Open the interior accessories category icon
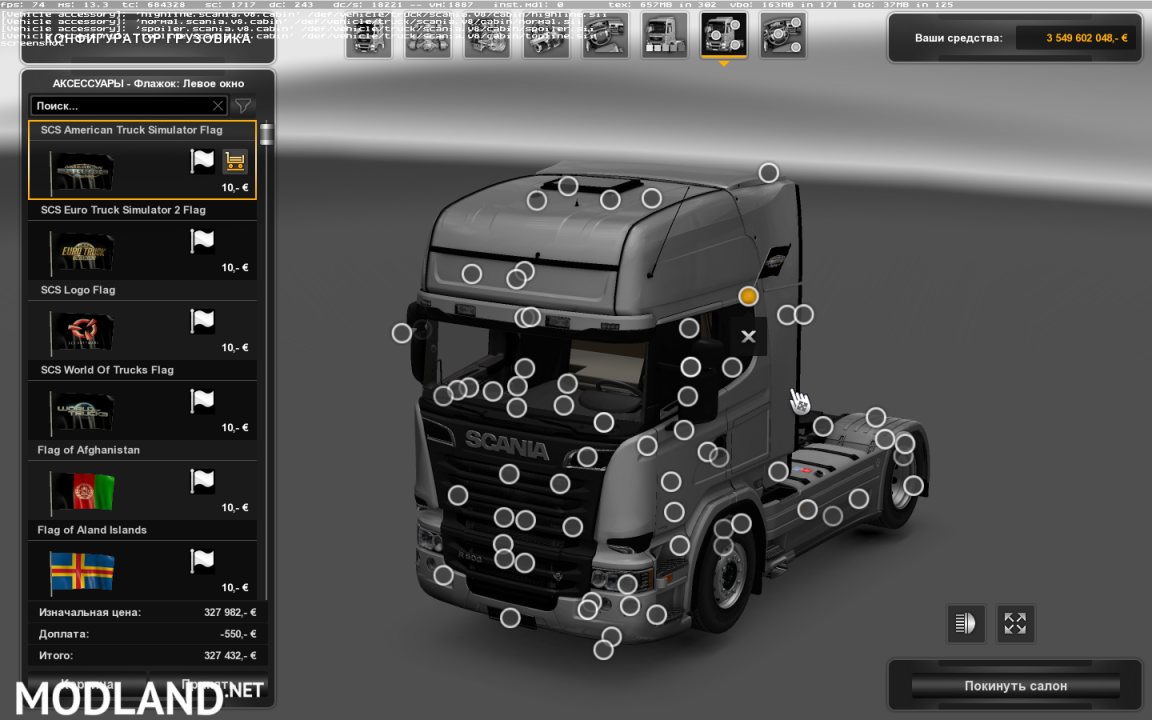This screenshot has height=720, width=1152. [x=782, y=35]
